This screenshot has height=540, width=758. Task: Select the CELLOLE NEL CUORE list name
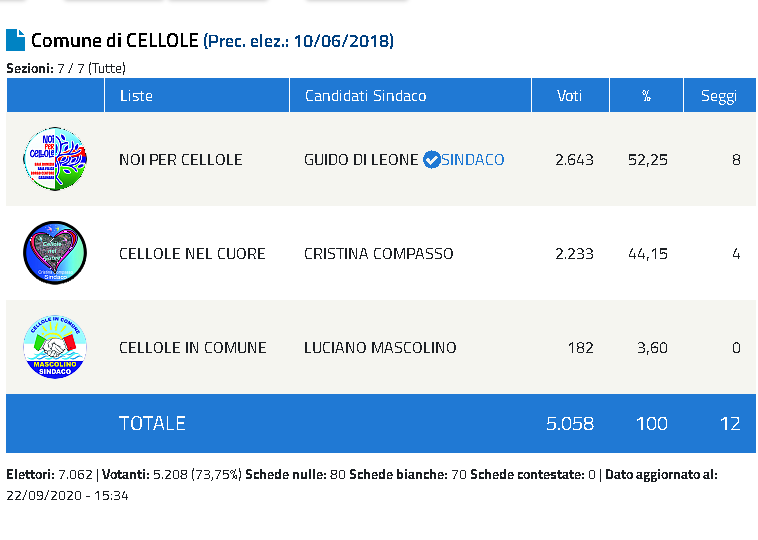[x=192, y=253]
